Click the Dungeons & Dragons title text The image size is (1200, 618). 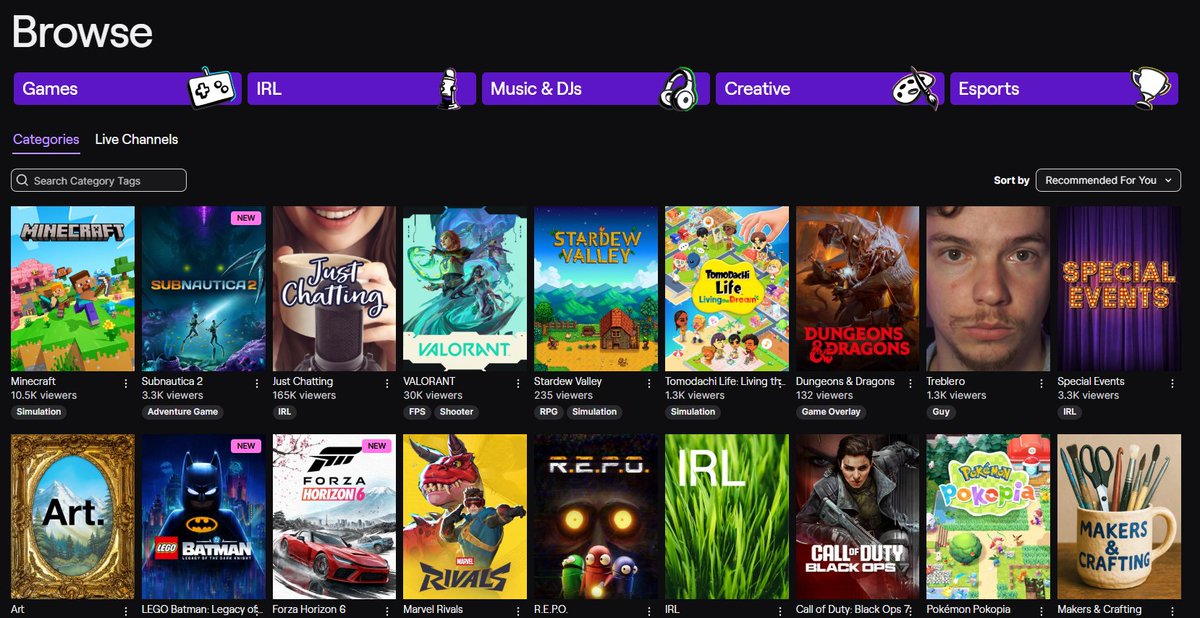845,382
